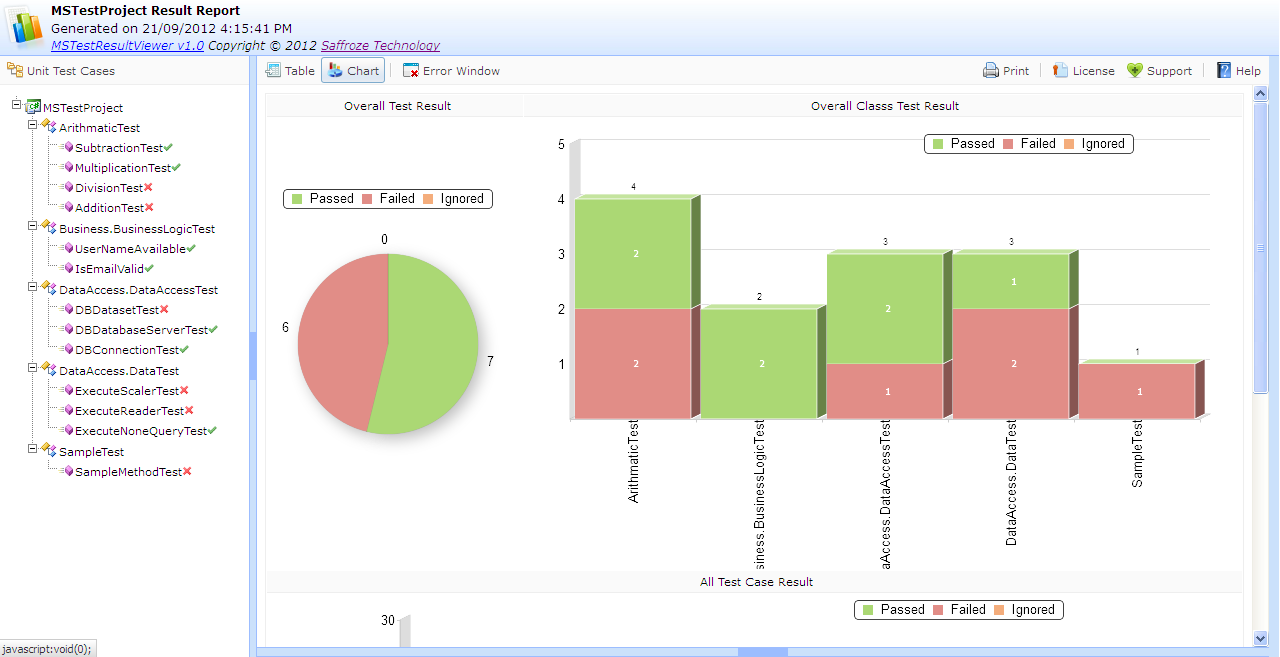Open Help via the blue book icon
1280x657 pixels.
tap(1222, 70)
